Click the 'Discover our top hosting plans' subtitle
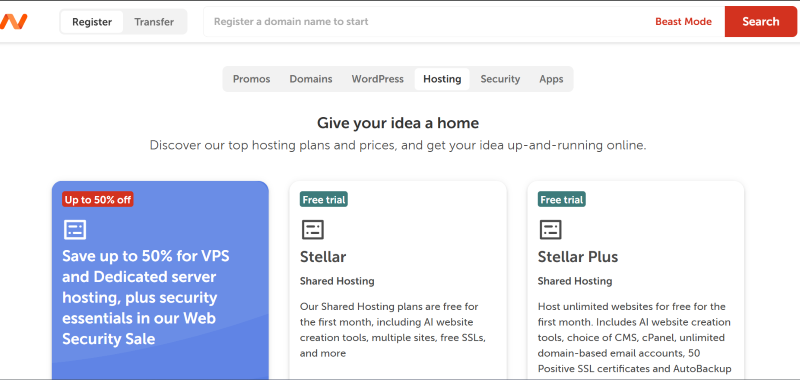800x380 pixels. pos(398,146)
